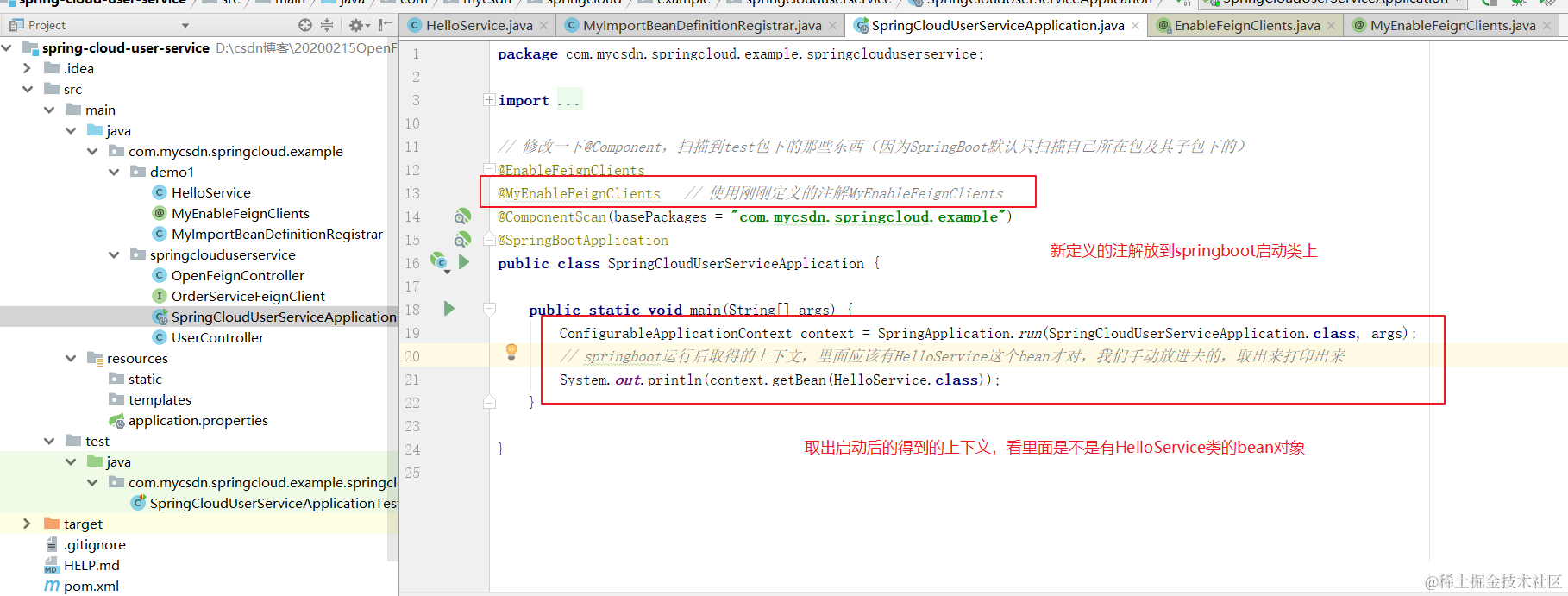Expand the target folder

[x=27, y=524]
